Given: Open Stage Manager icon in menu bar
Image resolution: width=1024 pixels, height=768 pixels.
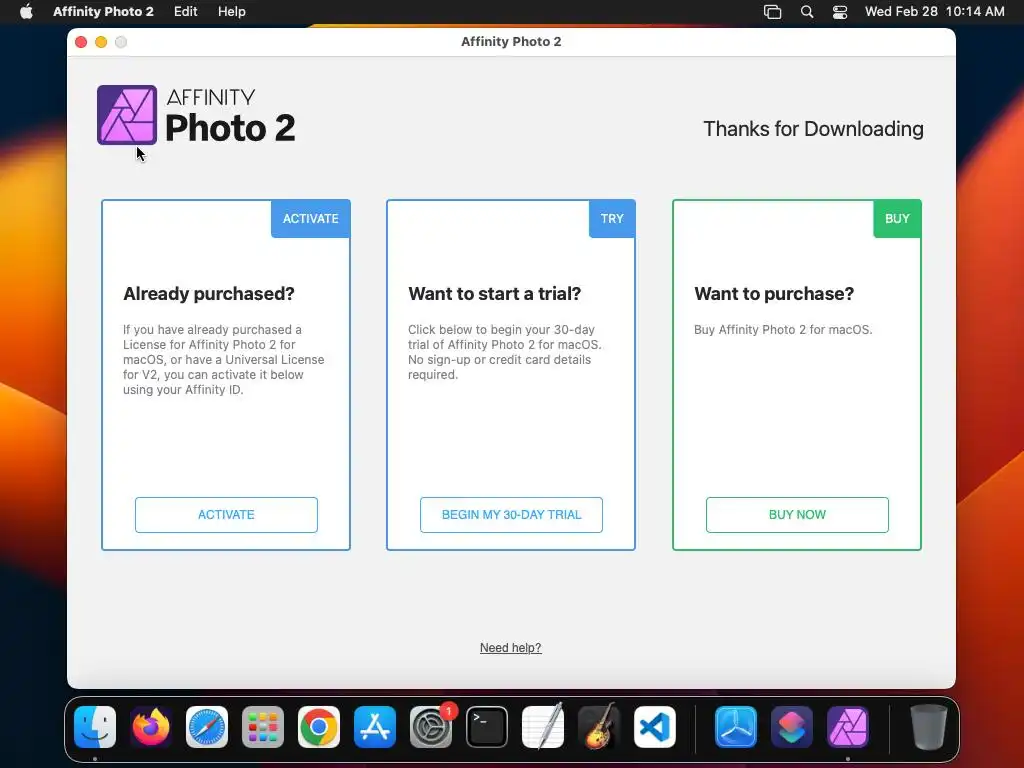Looking at the screenshot, I should pyautogui.click(x=773, y=12).
